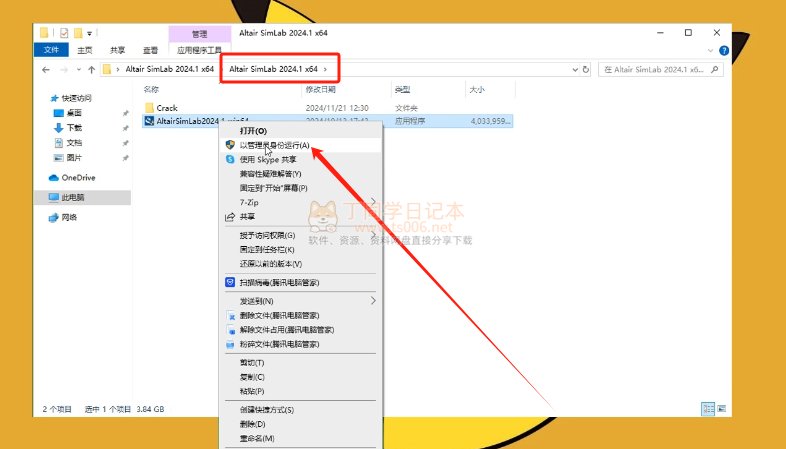The width and height of the screenshot is (786, 449).
Task: Open 桌面 in the navigation pane
Action: click(x=67, y=113)
